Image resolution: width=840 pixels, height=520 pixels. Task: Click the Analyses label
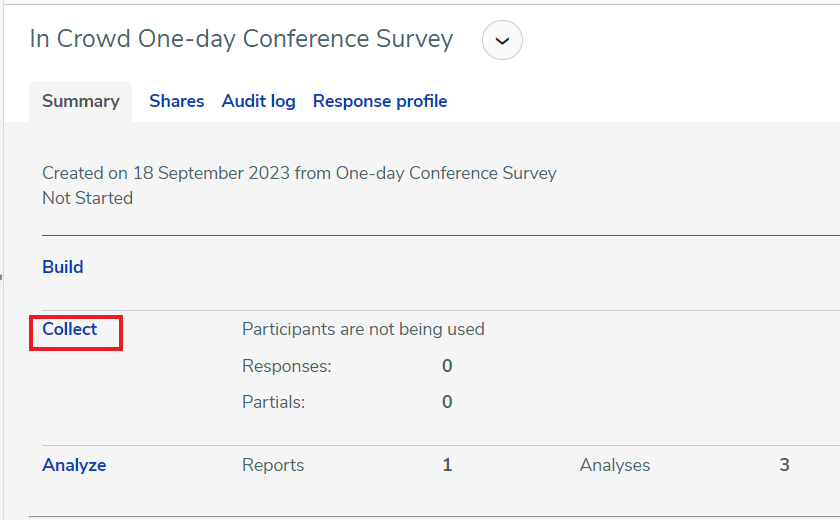(x=614, y=465)
